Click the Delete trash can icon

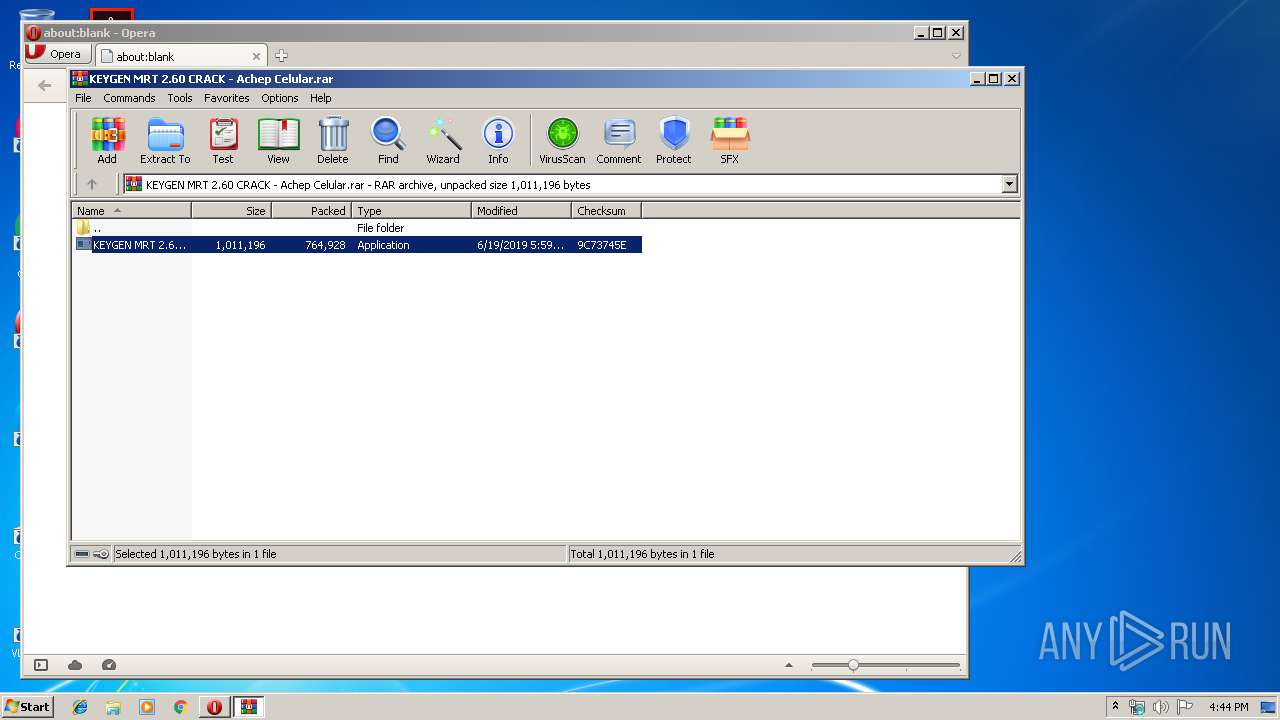[x=333, y=140]
